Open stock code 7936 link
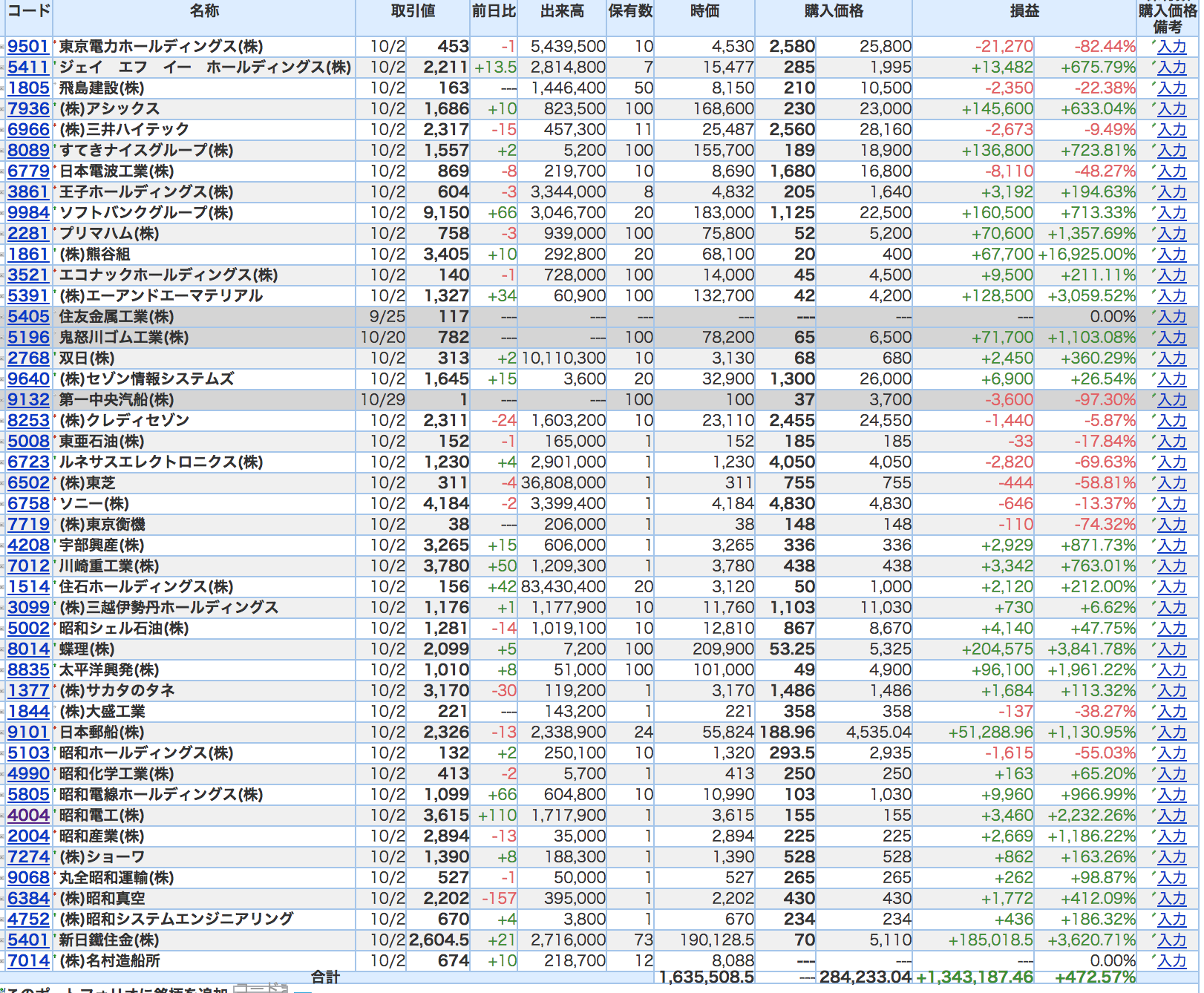The height and width of the screenshot is (993, 1204). click(x=28, y=108)
